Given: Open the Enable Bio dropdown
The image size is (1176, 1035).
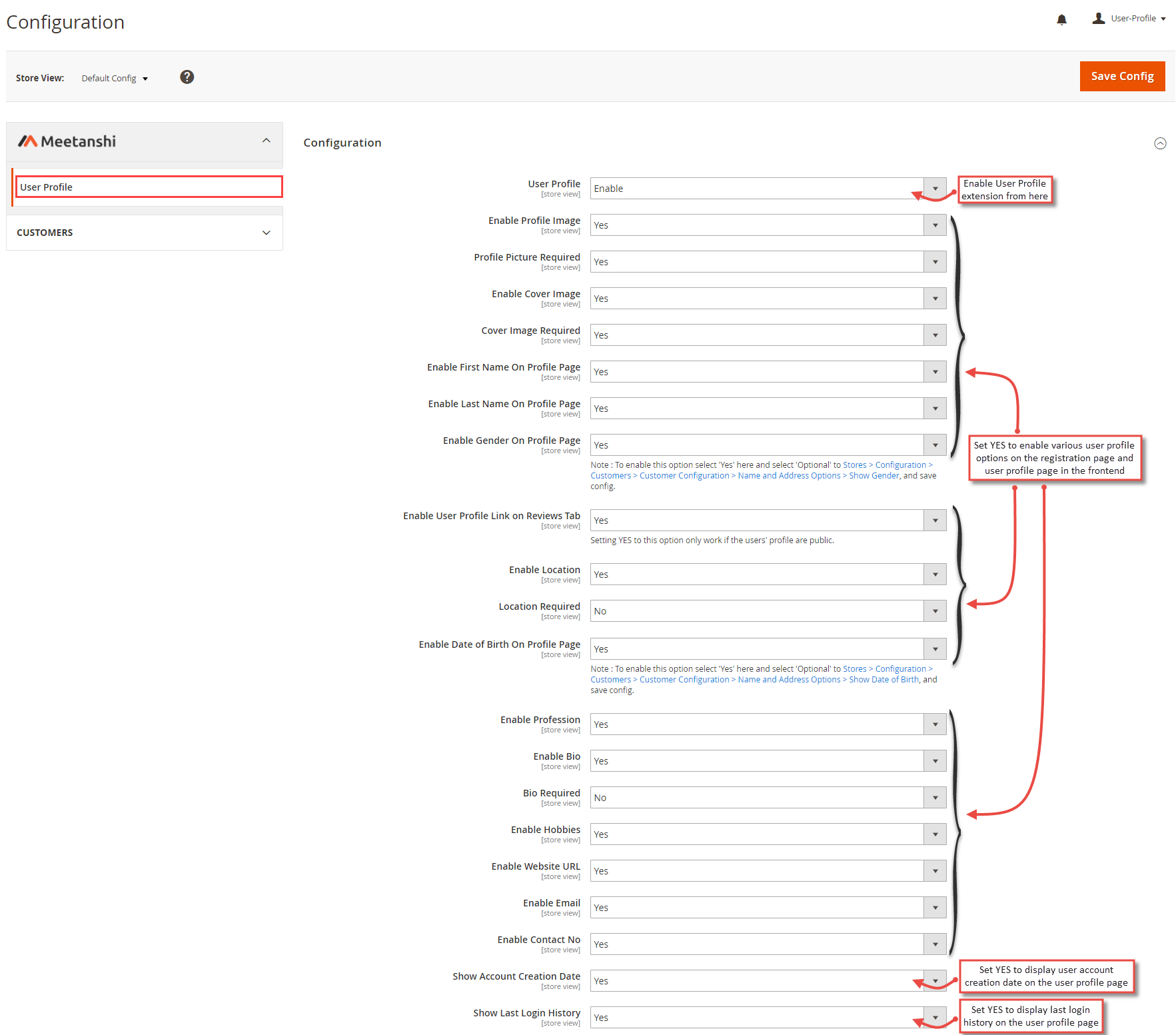Looking at the screenshot, I should [x=935, y=760].
